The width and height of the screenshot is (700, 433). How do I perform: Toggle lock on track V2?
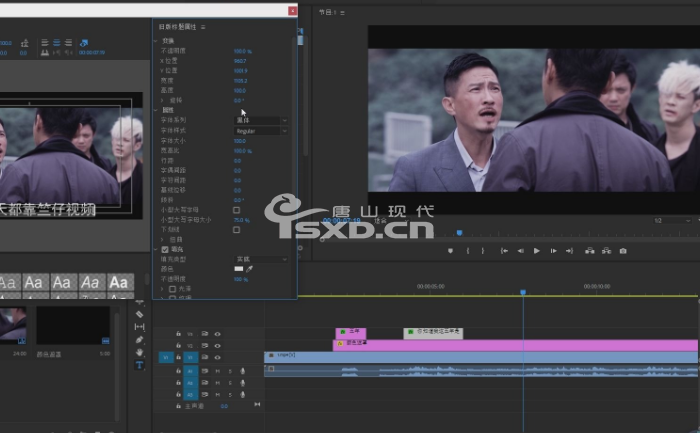(178, 346)
